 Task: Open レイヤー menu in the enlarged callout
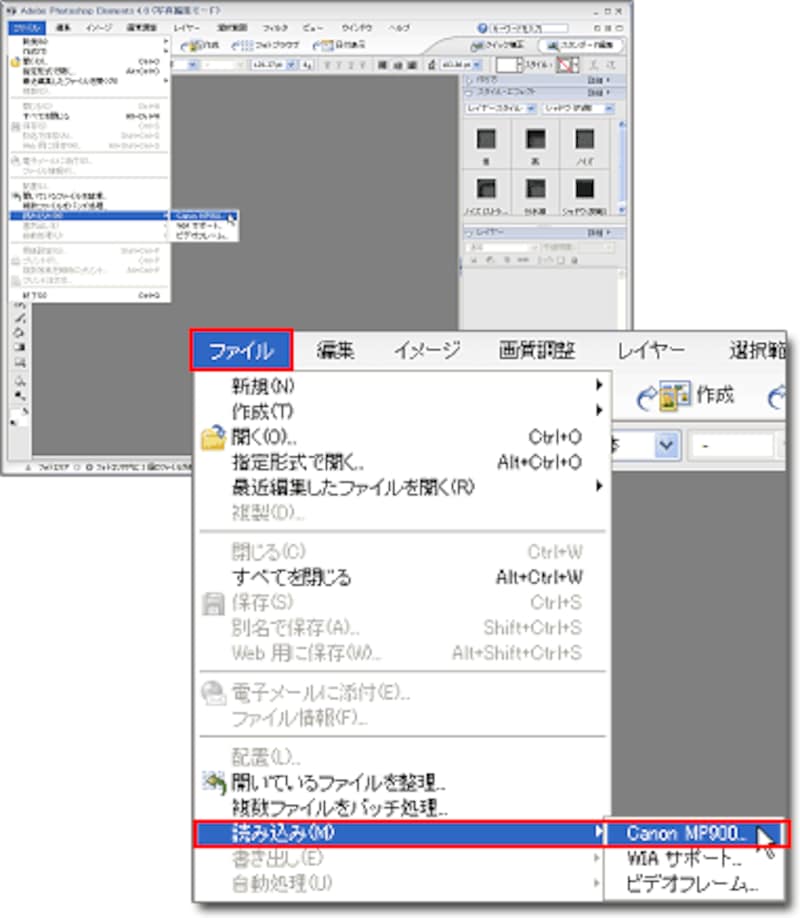pyautogui.click(x=651, y=350)
